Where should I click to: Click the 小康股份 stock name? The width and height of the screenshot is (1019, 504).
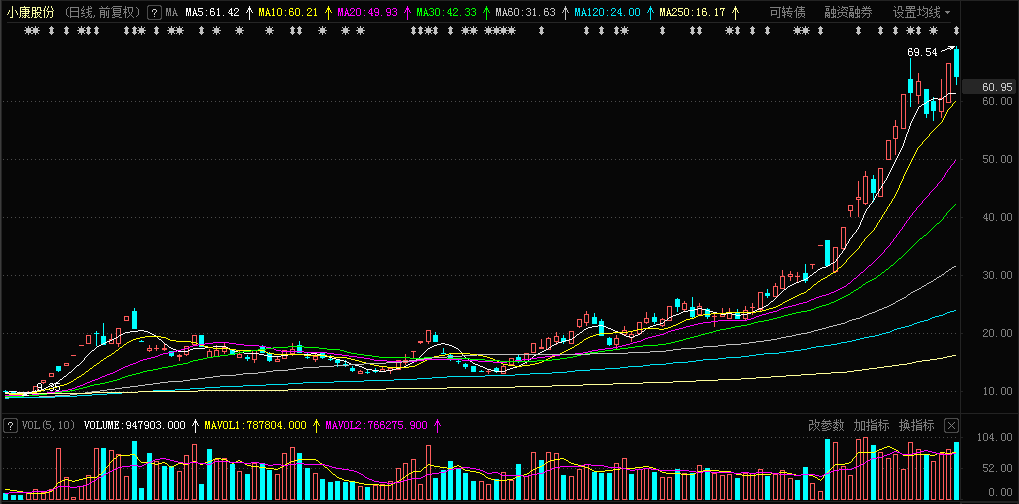[30, 13]
